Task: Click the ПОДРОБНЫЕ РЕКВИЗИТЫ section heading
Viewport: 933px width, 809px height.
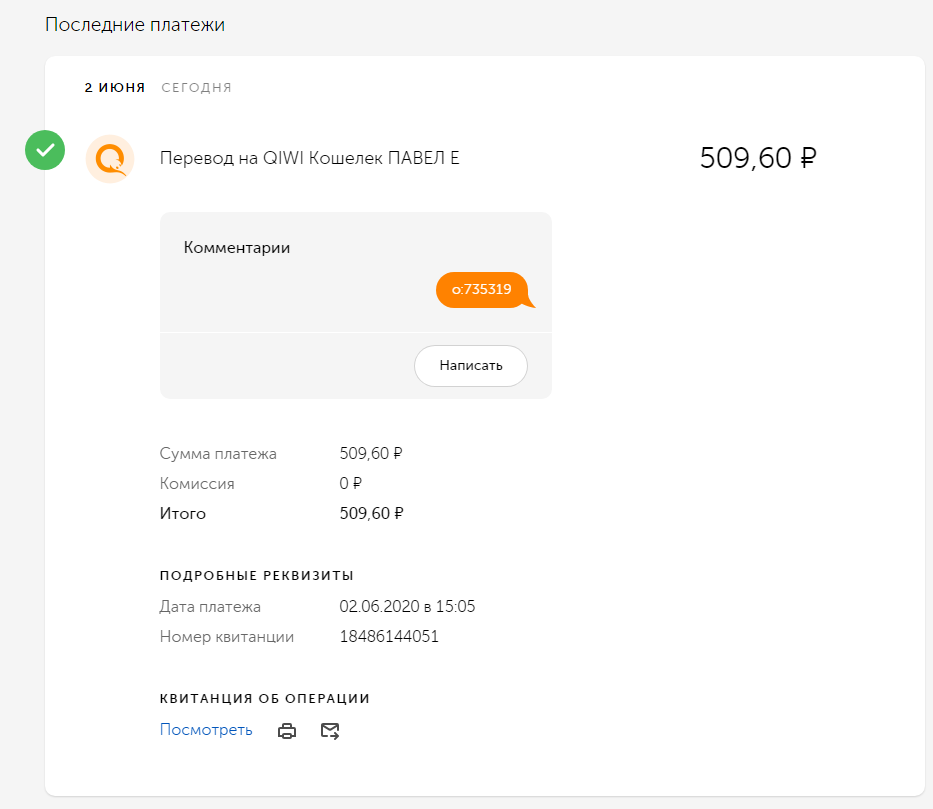Action: [x=256, y=575]
